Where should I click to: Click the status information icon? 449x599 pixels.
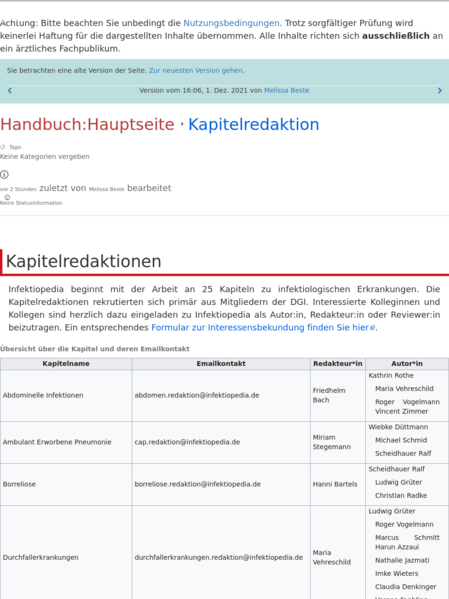point(7,198)
